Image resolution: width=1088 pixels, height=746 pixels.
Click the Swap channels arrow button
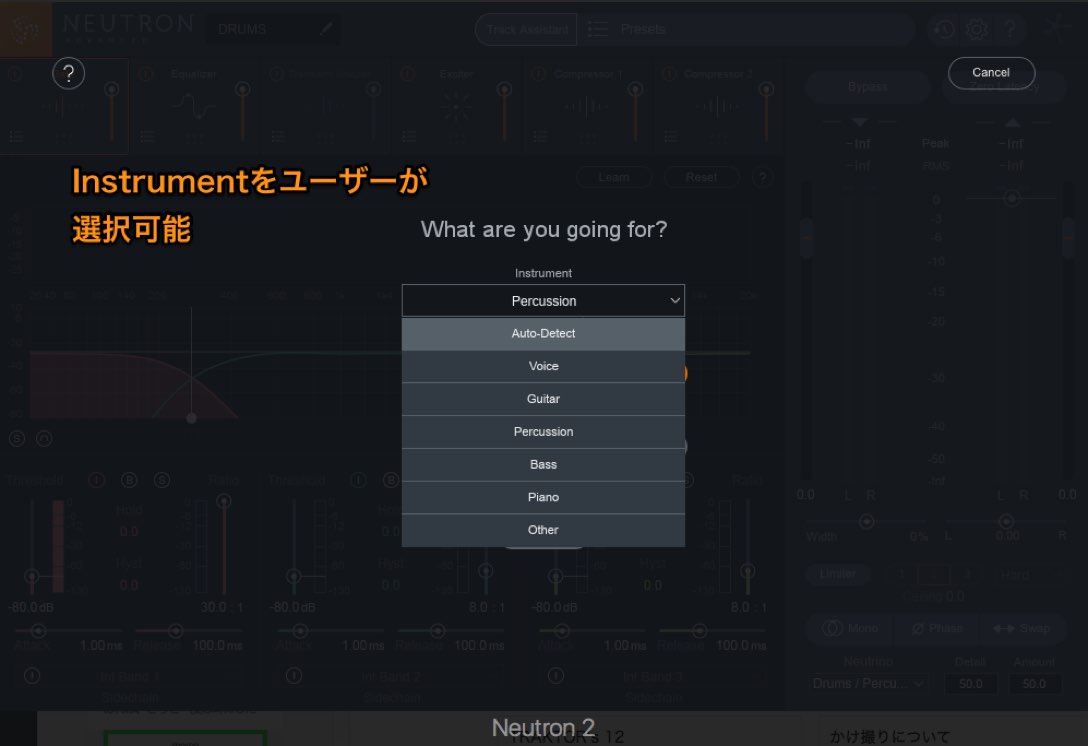(1021, 628)
